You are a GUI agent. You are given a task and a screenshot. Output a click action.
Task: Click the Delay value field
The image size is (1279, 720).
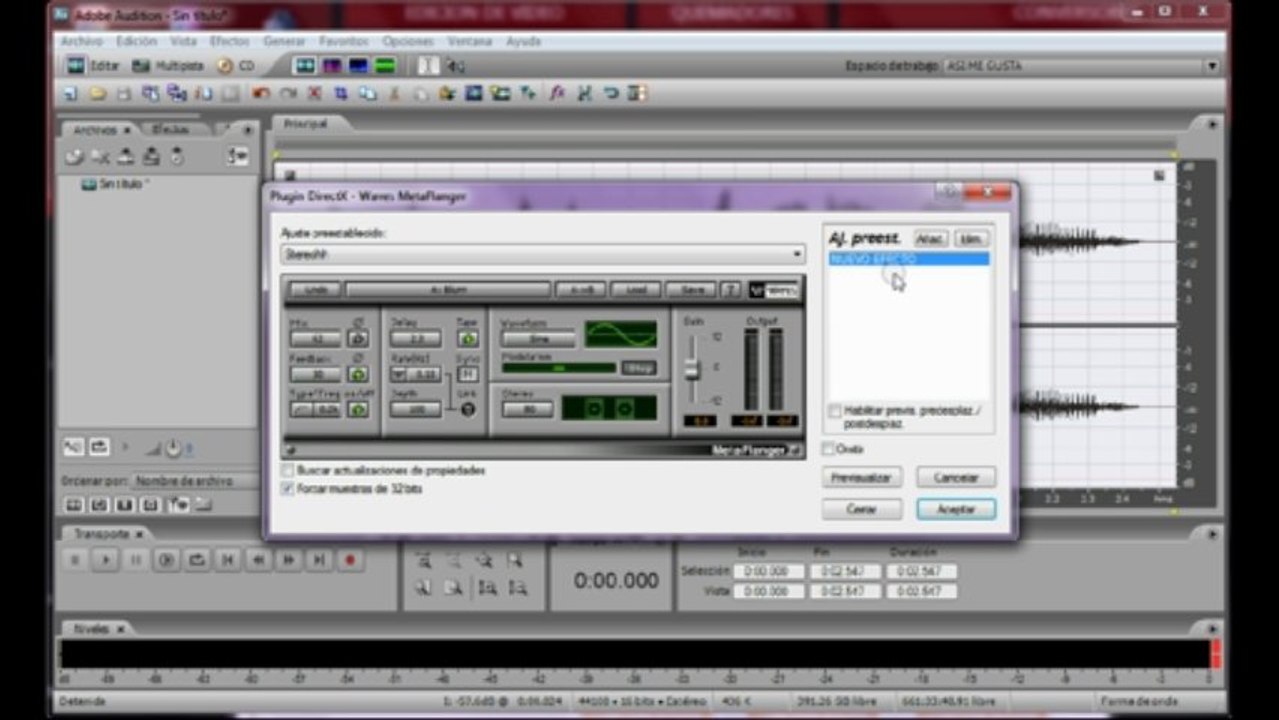tap(415, 339)
